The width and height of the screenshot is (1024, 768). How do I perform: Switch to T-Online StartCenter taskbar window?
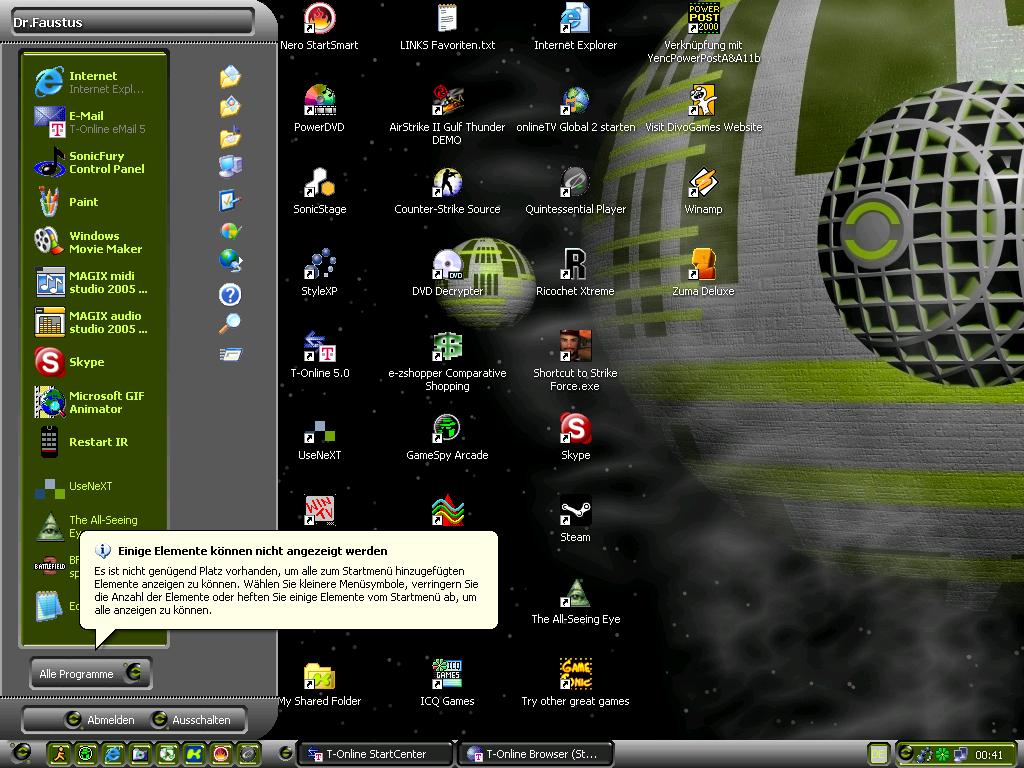(x=377, y=754)
